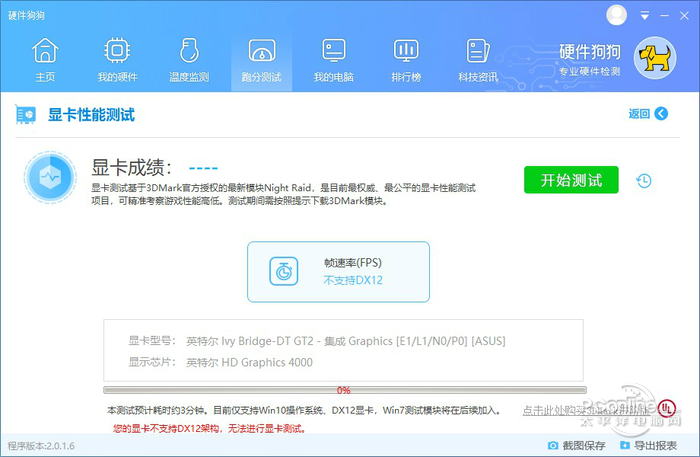Minimize the 硬件狗狗 window
This screenshot has height=457, width=700.
tap(665, 16)
